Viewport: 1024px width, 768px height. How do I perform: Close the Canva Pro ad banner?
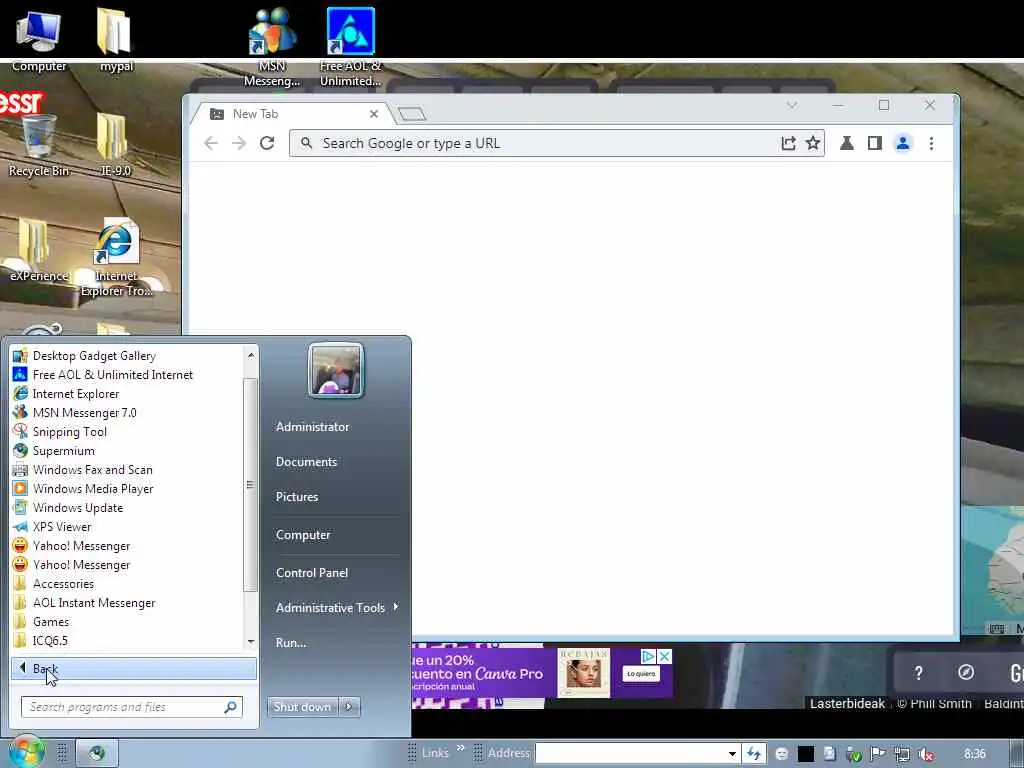tap(664, 656)
